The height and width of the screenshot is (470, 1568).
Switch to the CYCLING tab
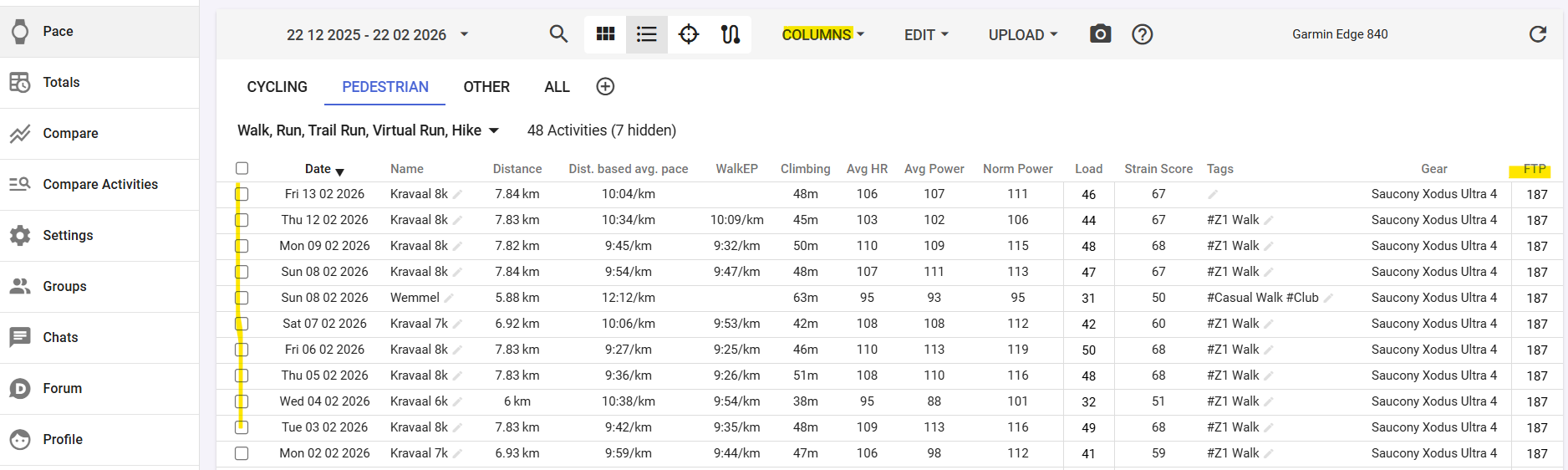click(x=277, y=87)
